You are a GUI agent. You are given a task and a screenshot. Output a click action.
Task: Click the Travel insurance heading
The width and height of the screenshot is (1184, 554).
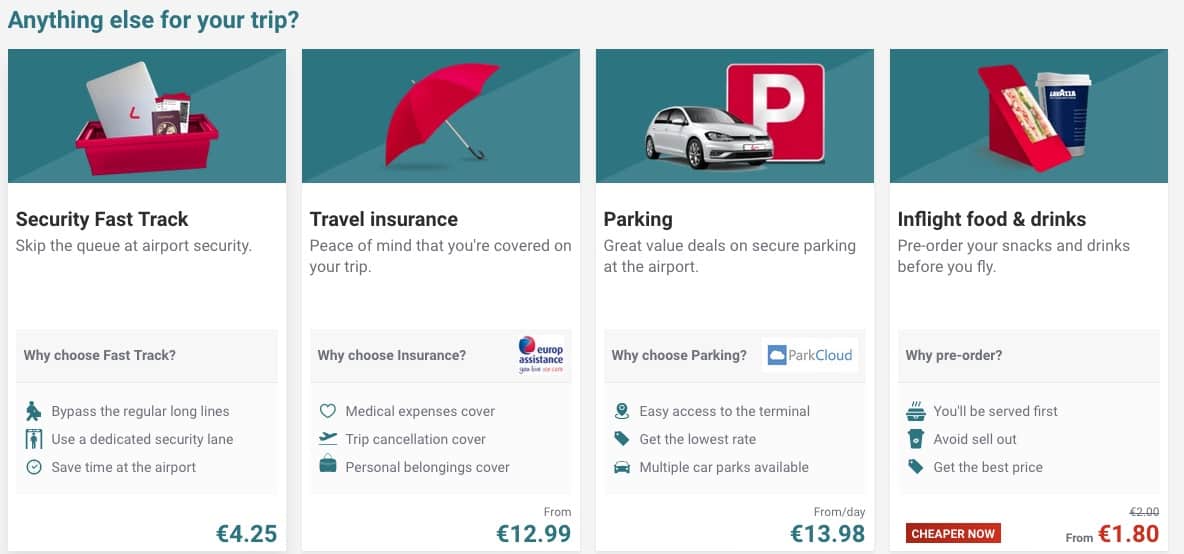point(384,220)
